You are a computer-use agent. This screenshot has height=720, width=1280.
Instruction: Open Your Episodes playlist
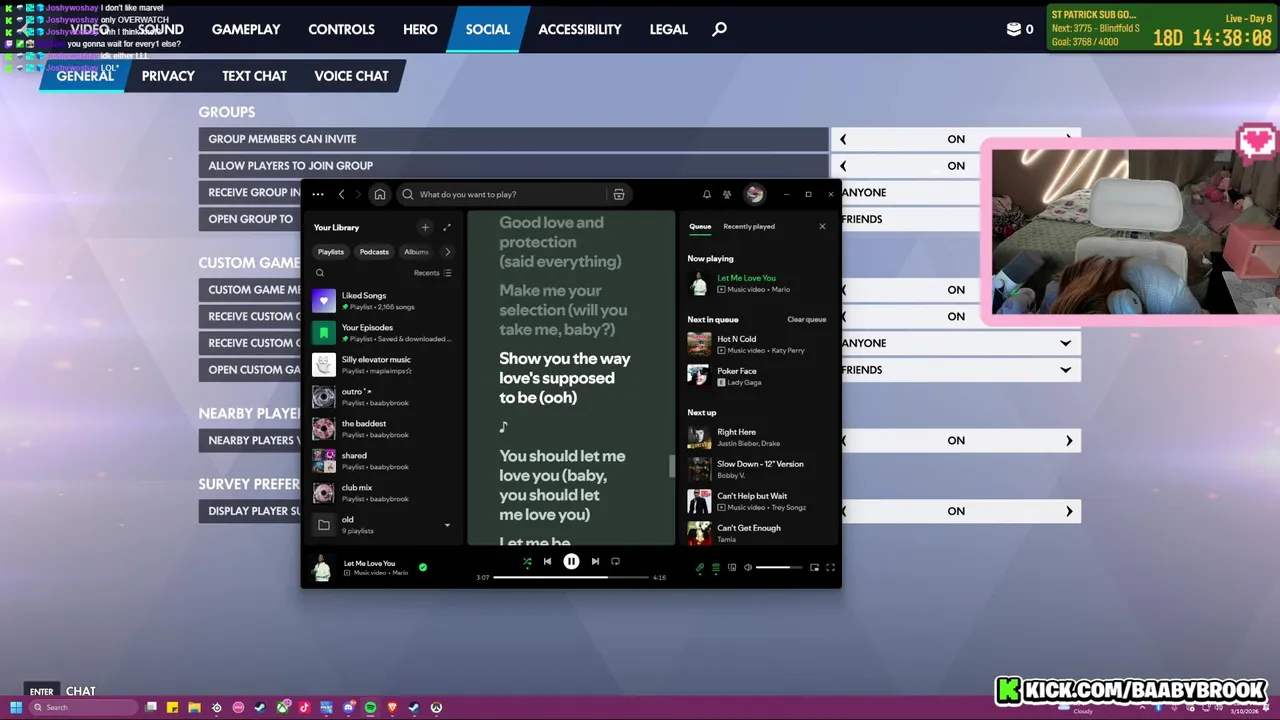[x=385, y=333]
